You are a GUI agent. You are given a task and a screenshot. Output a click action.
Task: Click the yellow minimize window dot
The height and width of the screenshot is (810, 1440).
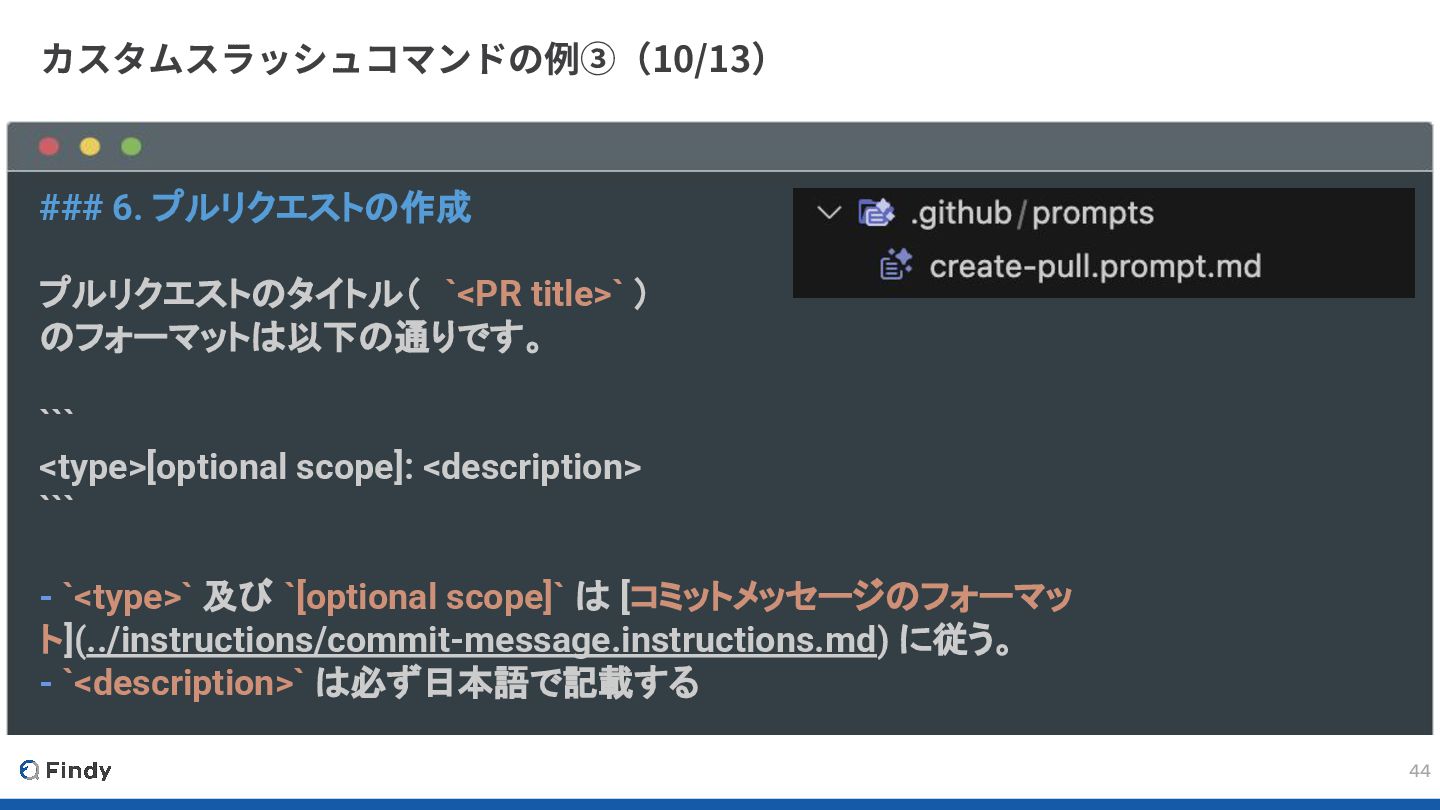90,147
